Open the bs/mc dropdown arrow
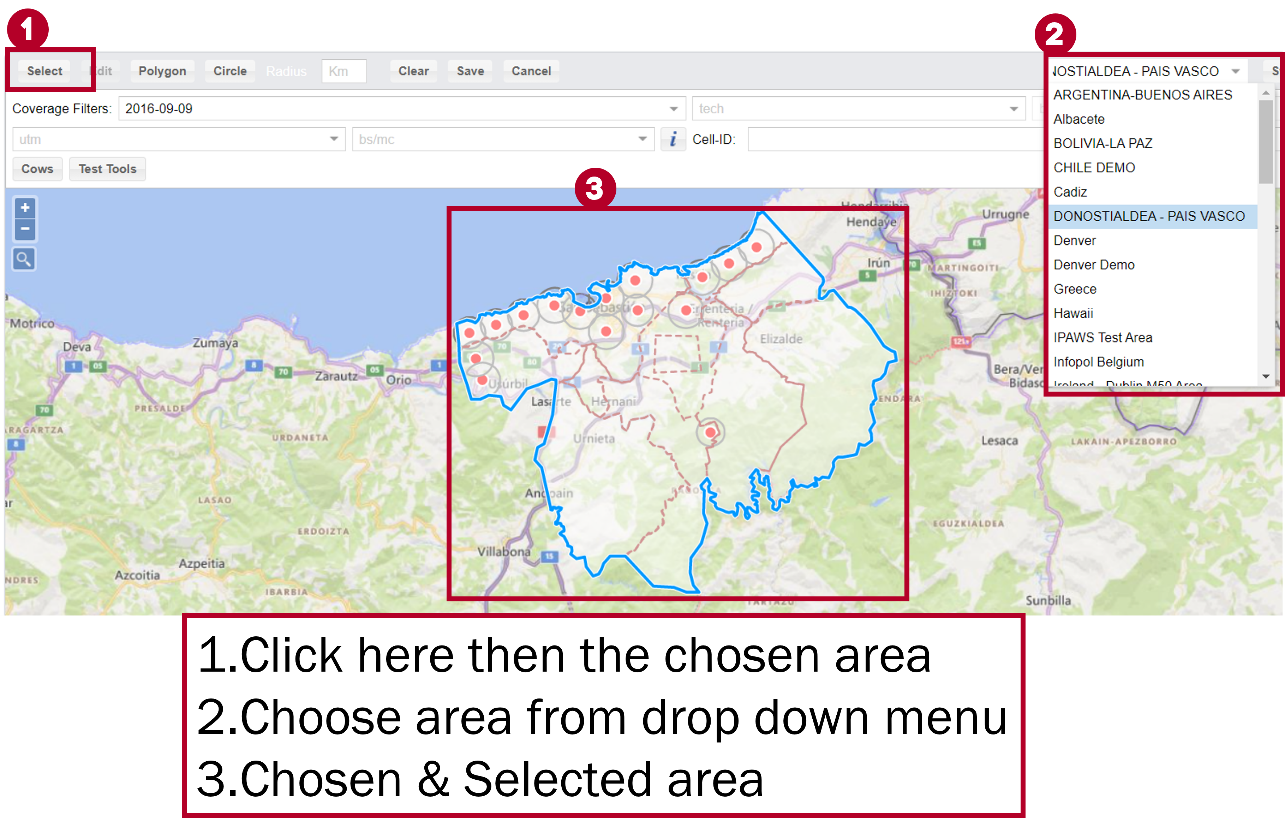The width and height of the screenshot is (1285, 839). point(644,139)
